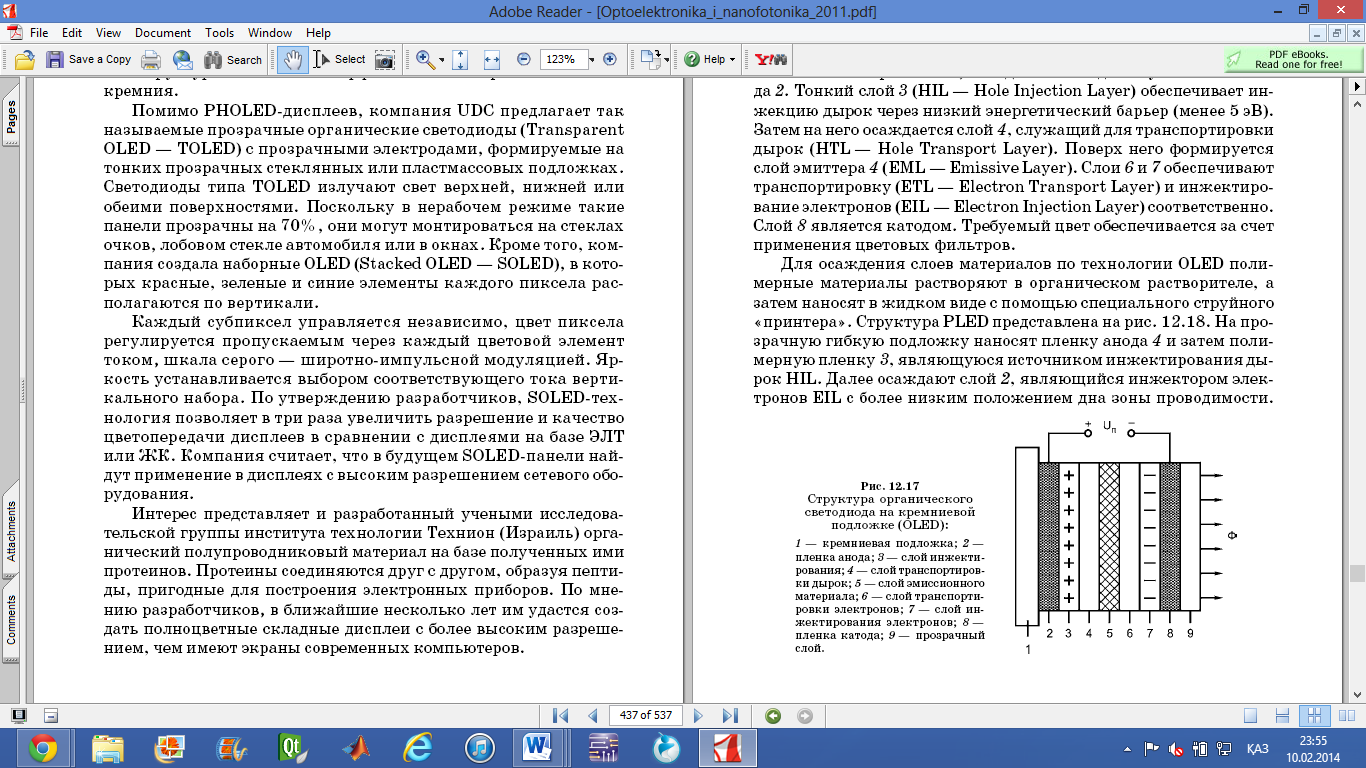Email the document using envelope globe icon
1366x768 pixels.
click(x=182, y=59)
